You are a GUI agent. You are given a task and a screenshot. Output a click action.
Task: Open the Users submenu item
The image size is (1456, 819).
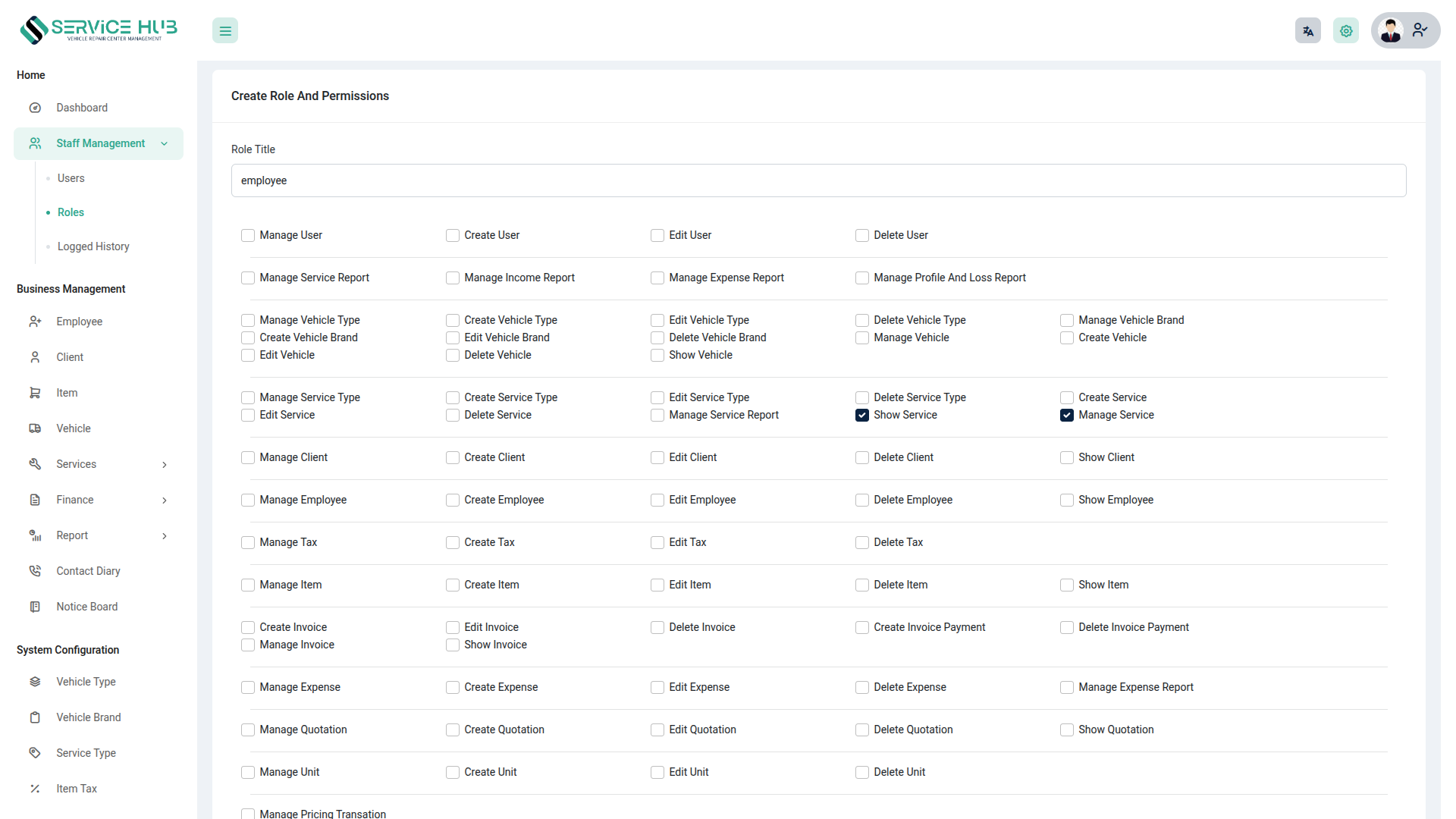pyautogui.click(x=71, y=178)
